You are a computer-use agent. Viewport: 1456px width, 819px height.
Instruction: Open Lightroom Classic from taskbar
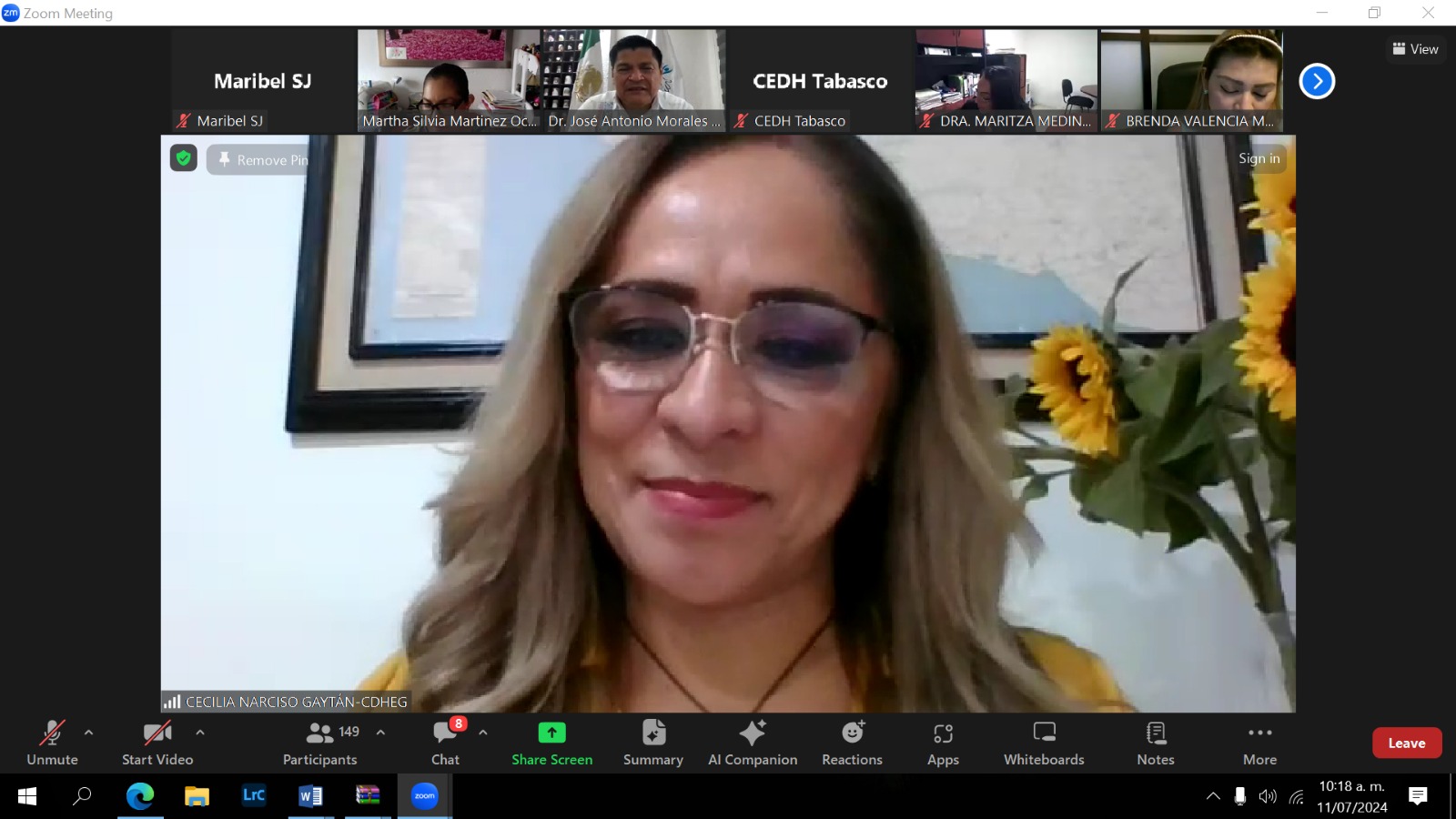pyautogui.click(x=254, y=796)
